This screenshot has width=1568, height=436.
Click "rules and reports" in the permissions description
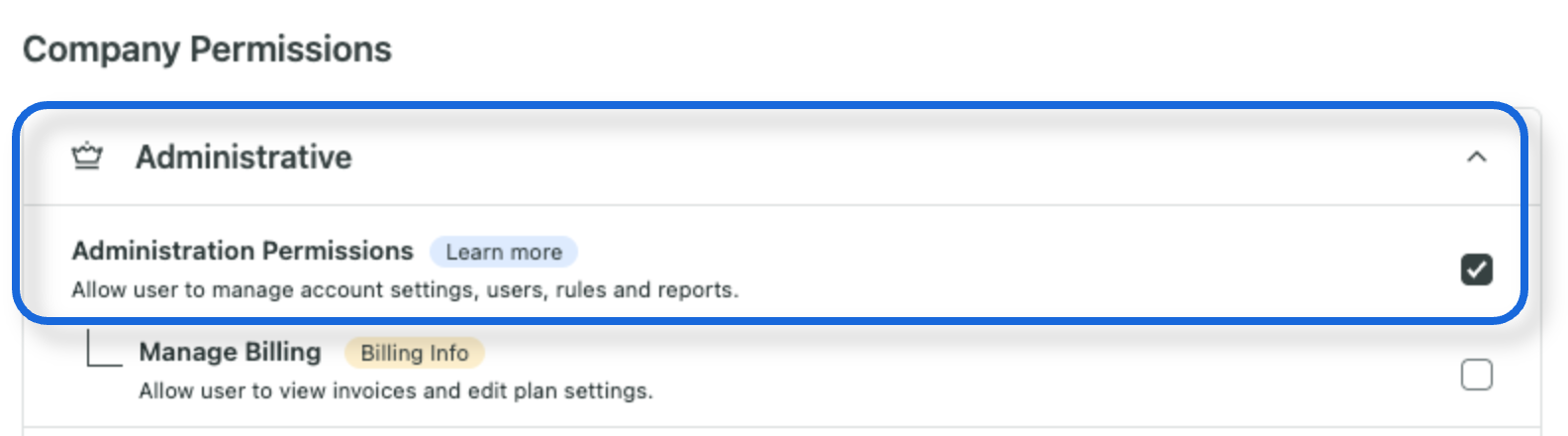(x=646, y=290)
